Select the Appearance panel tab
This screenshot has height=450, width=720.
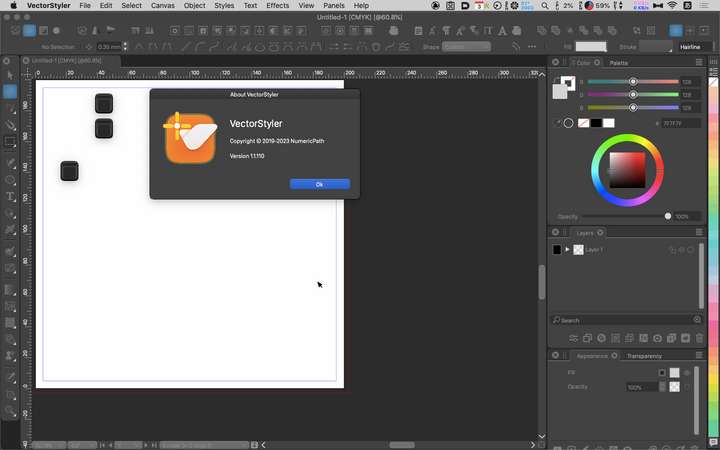click(x=591, y=356)
